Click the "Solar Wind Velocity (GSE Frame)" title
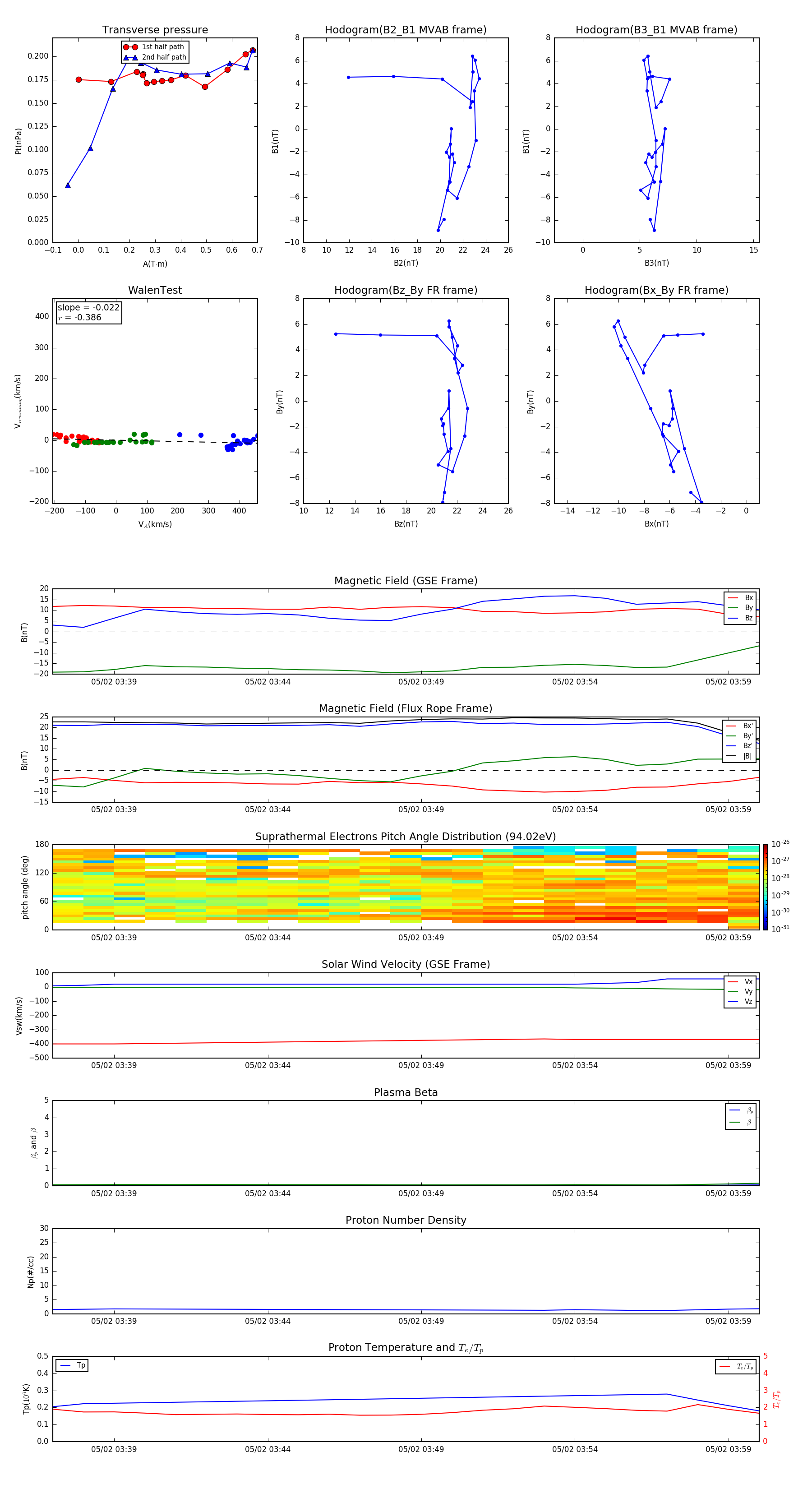 point(406,965)
